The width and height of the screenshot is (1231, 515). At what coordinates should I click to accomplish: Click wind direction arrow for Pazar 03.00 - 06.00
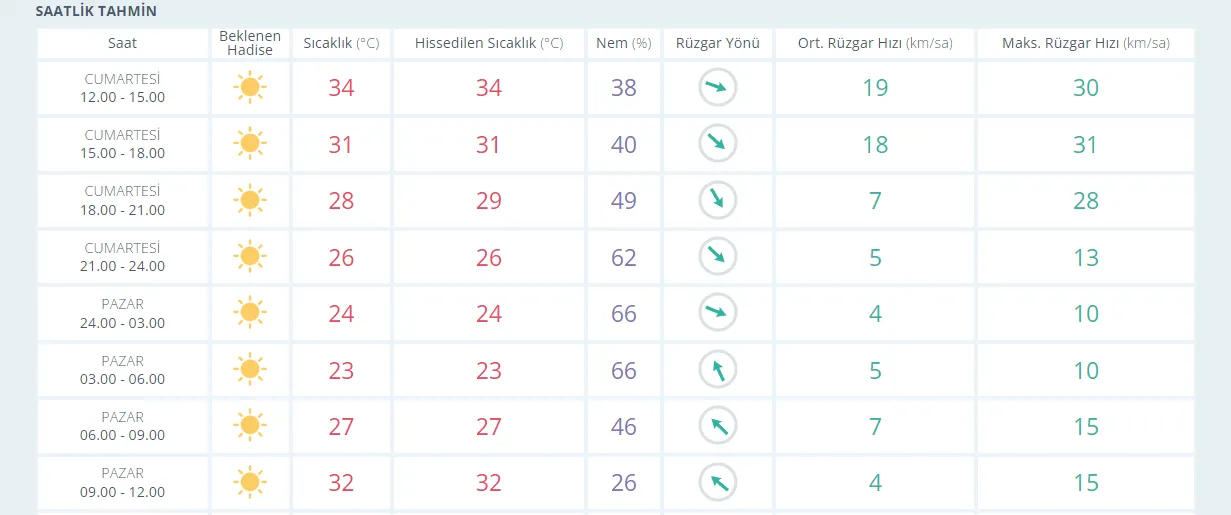tap(717, 371)
